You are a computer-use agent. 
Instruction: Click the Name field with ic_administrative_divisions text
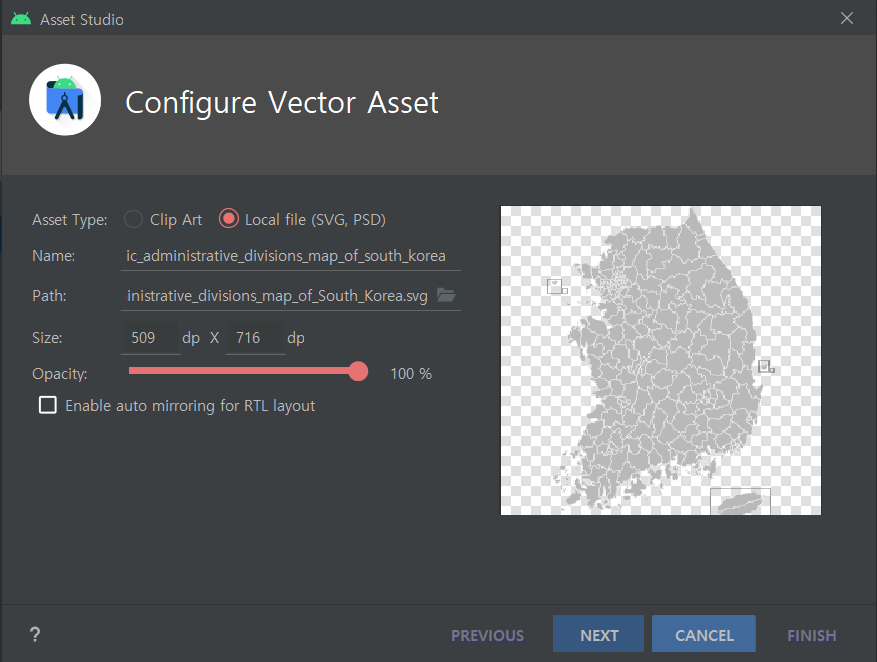pyautogui.click(x=286, y=255)
